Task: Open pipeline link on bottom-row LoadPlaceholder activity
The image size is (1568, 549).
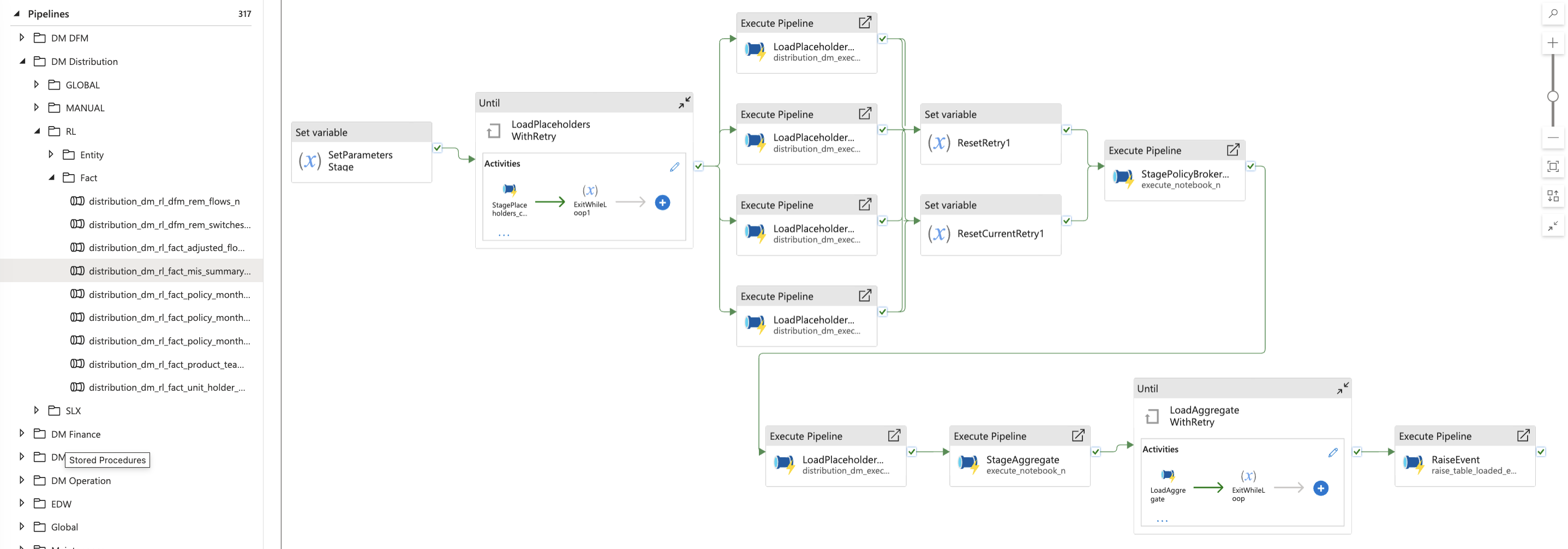Action: 894,435
